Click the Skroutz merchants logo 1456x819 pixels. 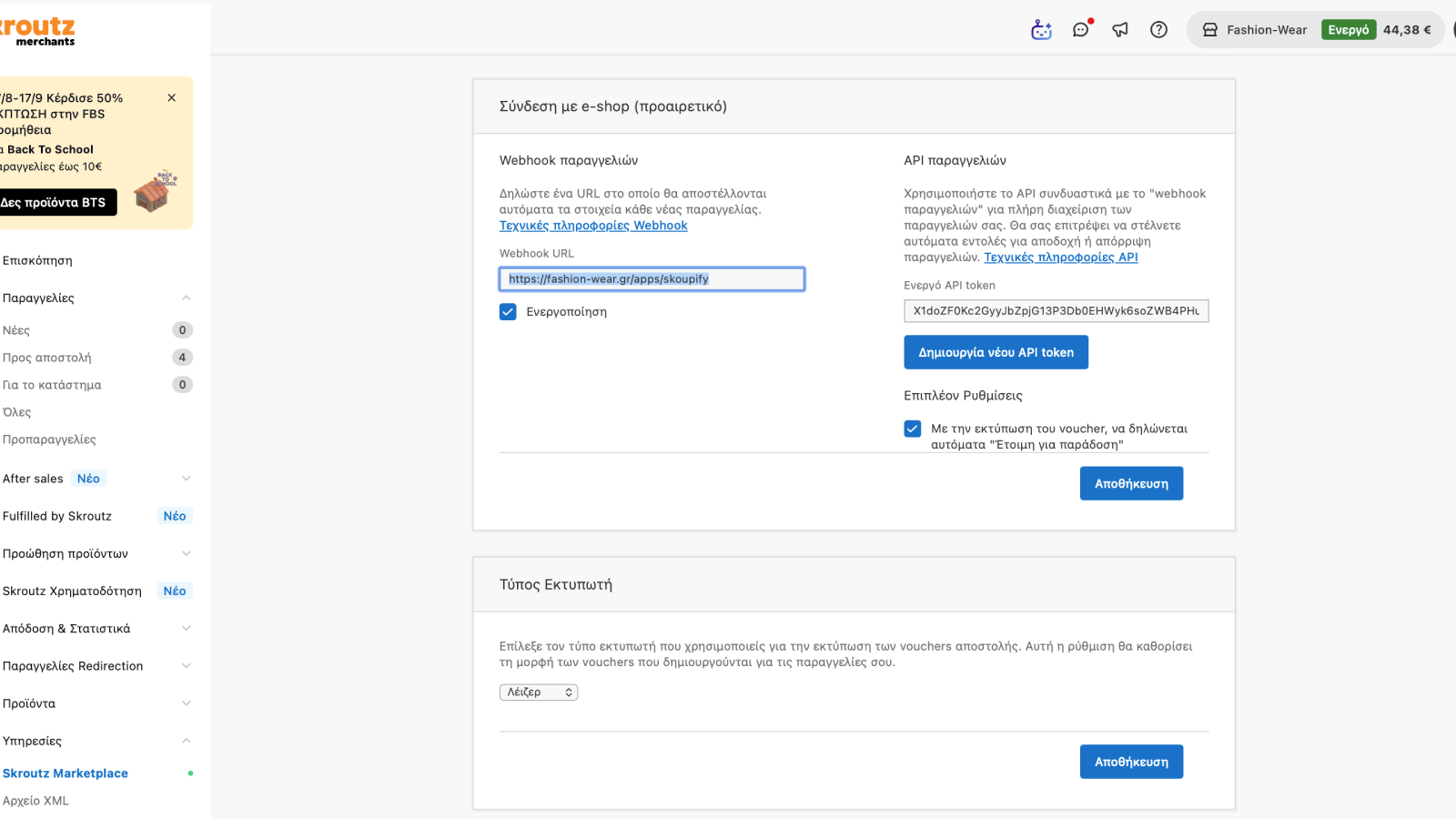pos(38,31)
